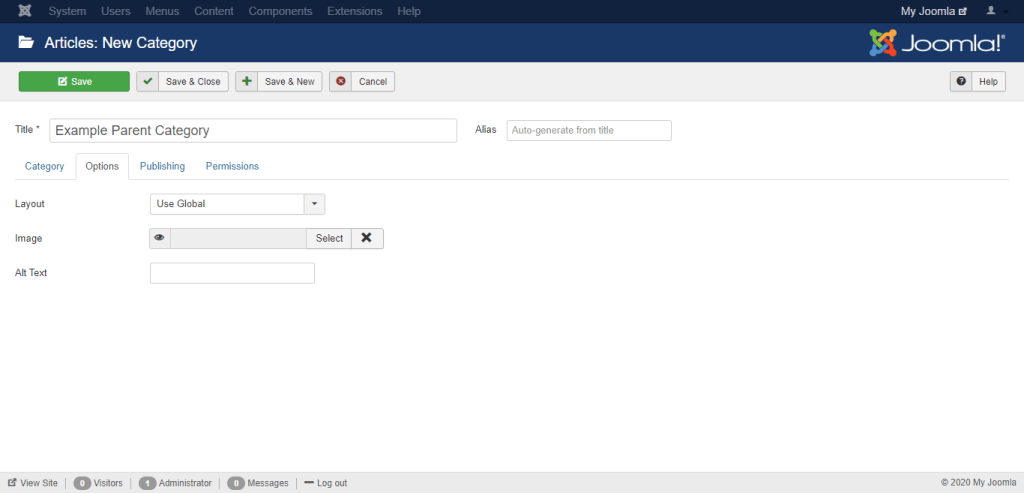Open the user account dropdown icon

tap(995, 11)
